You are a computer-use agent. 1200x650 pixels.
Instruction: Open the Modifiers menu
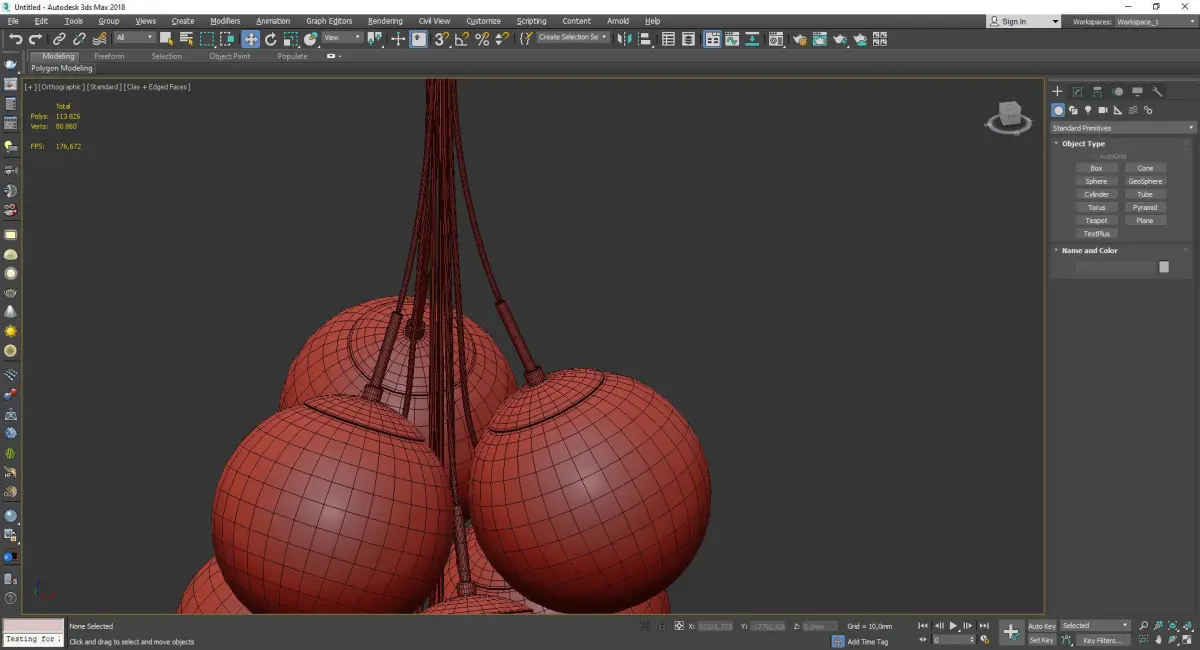point(225,21)
